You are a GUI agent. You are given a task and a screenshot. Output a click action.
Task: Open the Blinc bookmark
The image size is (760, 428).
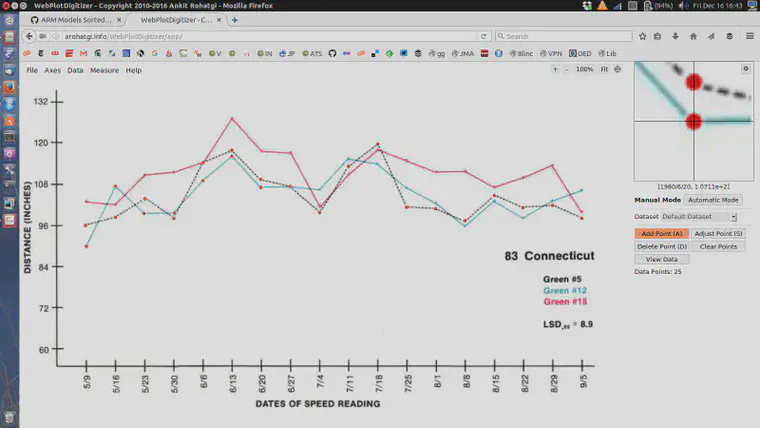[522, 53]
